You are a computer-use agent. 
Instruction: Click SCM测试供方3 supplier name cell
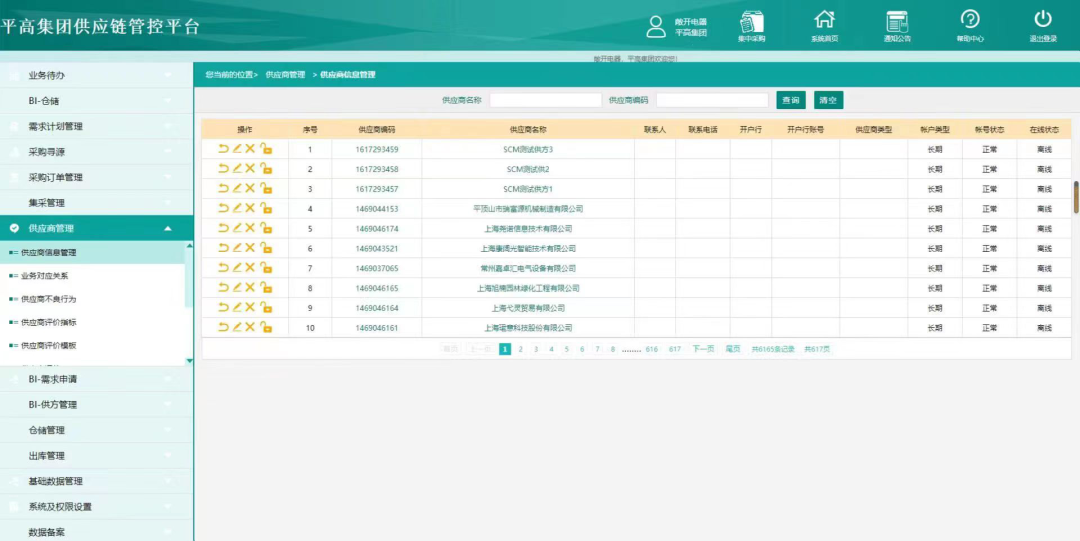tap(528, 150)
